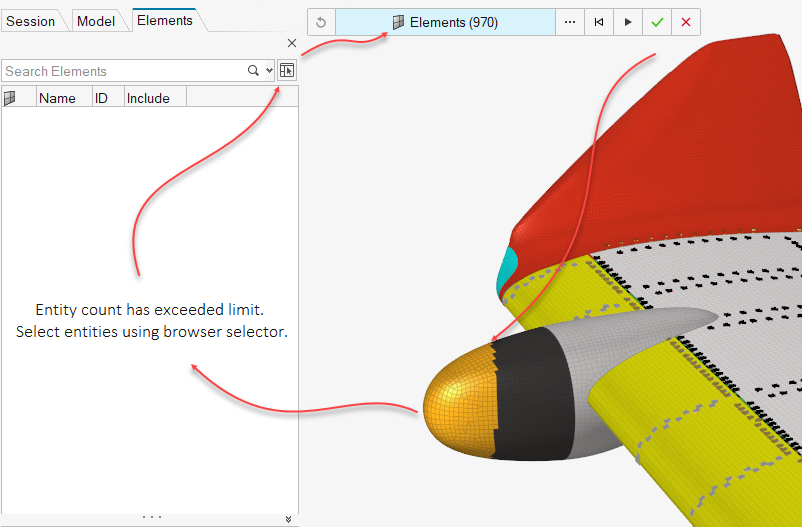Image resolution: width=802 pixels, height=527 pixels.
Task: Click the Include column header
Action: pos(148,98)
